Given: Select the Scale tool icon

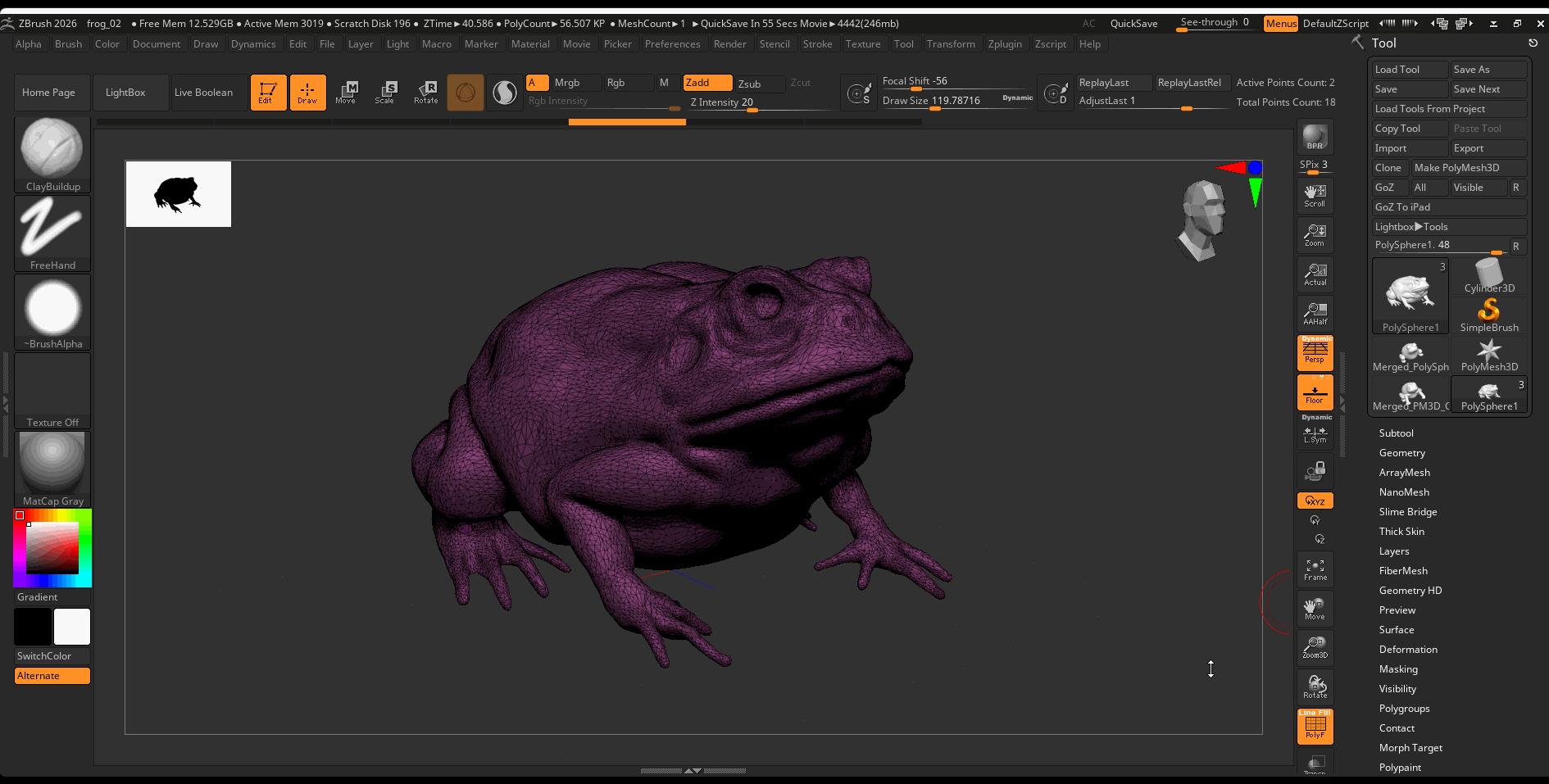Looking at the screenshot, I should (385, 92).
